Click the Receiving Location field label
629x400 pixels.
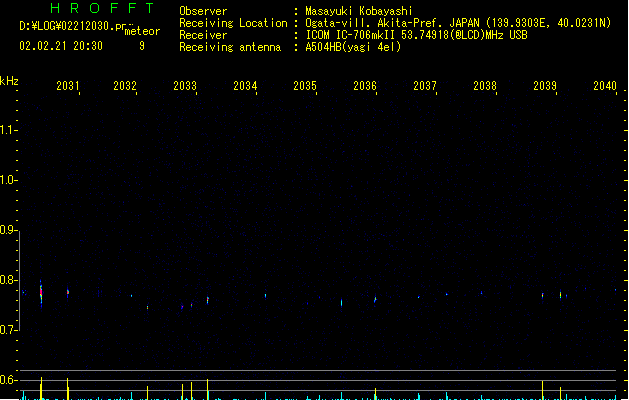233,23
